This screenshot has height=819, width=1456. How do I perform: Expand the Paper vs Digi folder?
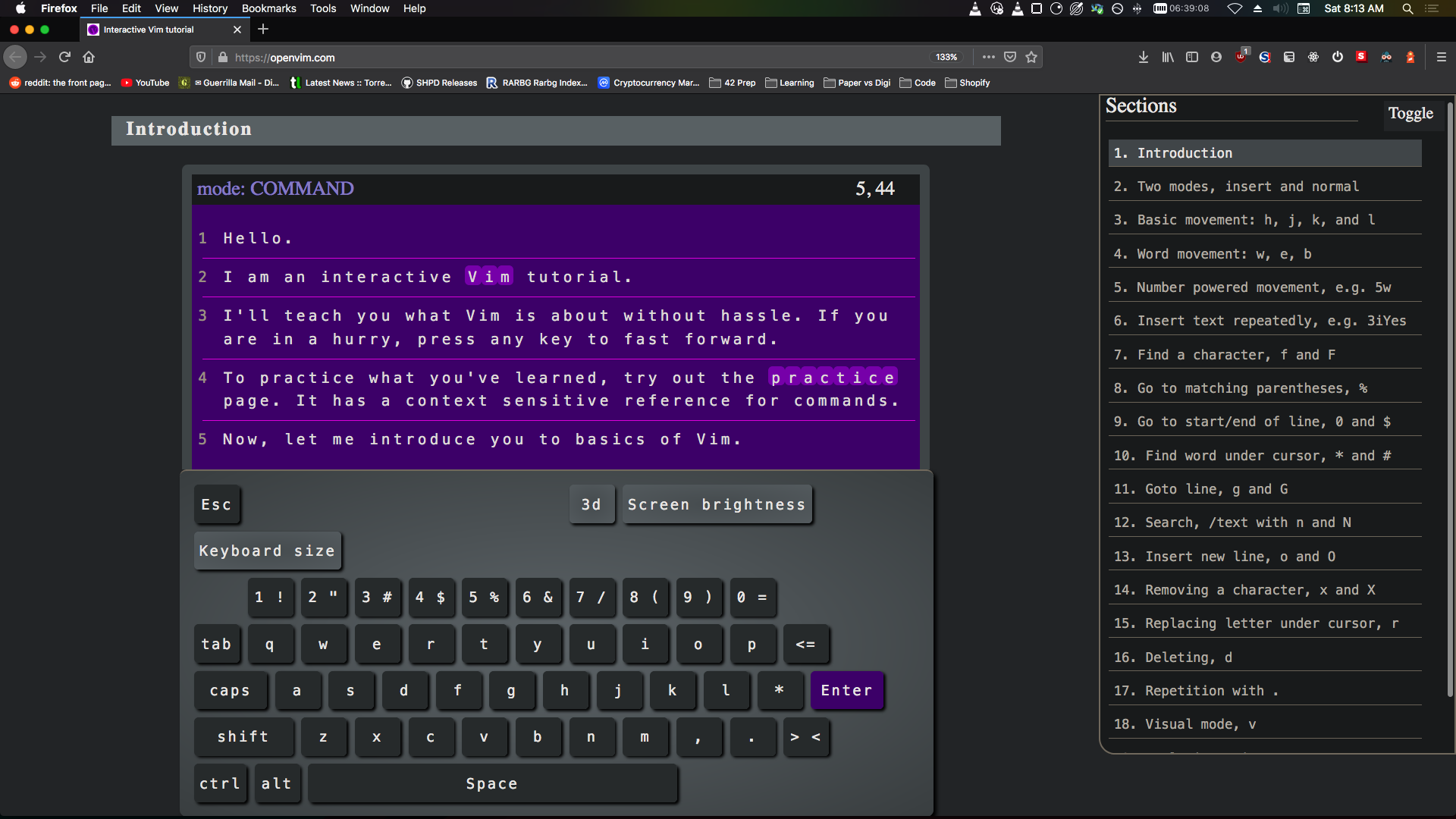[857, 83]
